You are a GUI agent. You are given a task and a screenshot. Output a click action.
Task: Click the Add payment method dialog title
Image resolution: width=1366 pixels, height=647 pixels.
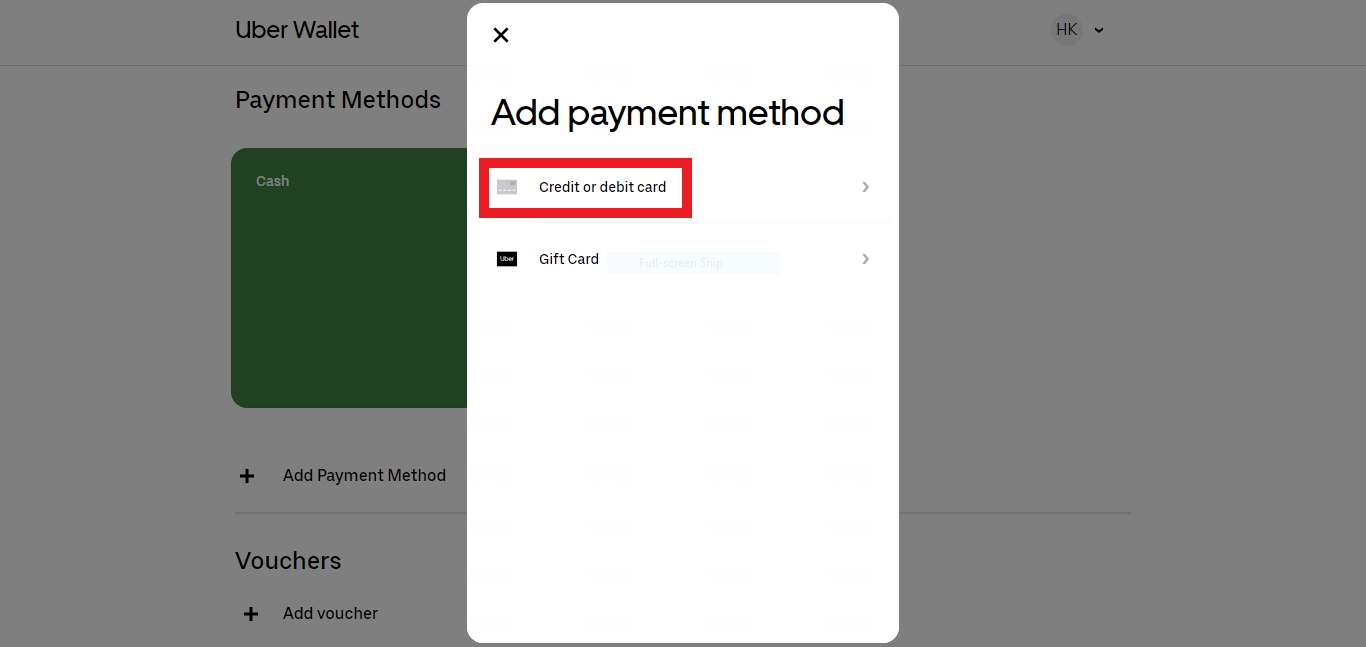pos(667,113)
